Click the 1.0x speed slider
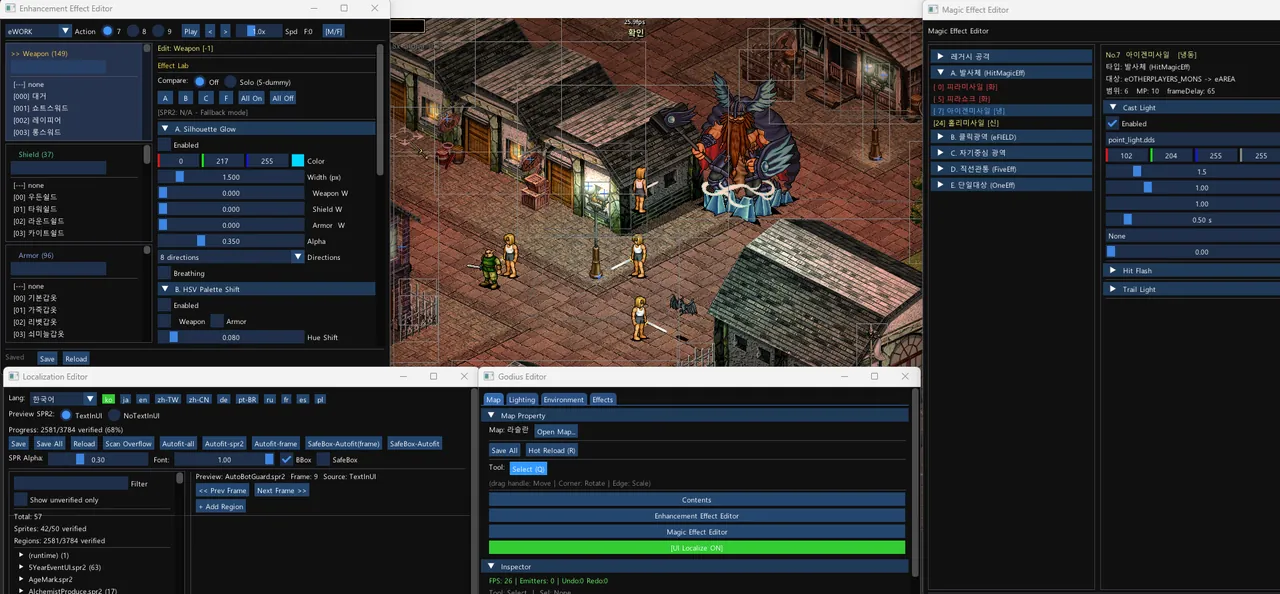Screen dimensions: 1280x594 click(258, 31)
